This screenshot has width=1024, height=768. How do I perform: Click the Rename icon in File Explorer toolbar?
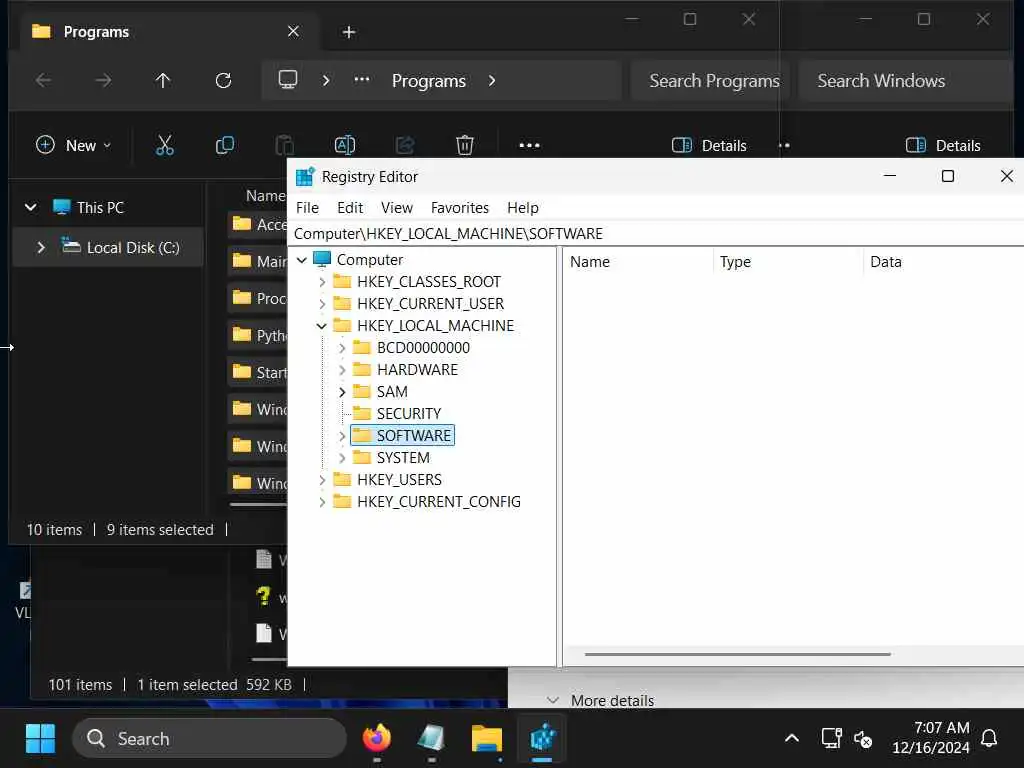[345, 145]
